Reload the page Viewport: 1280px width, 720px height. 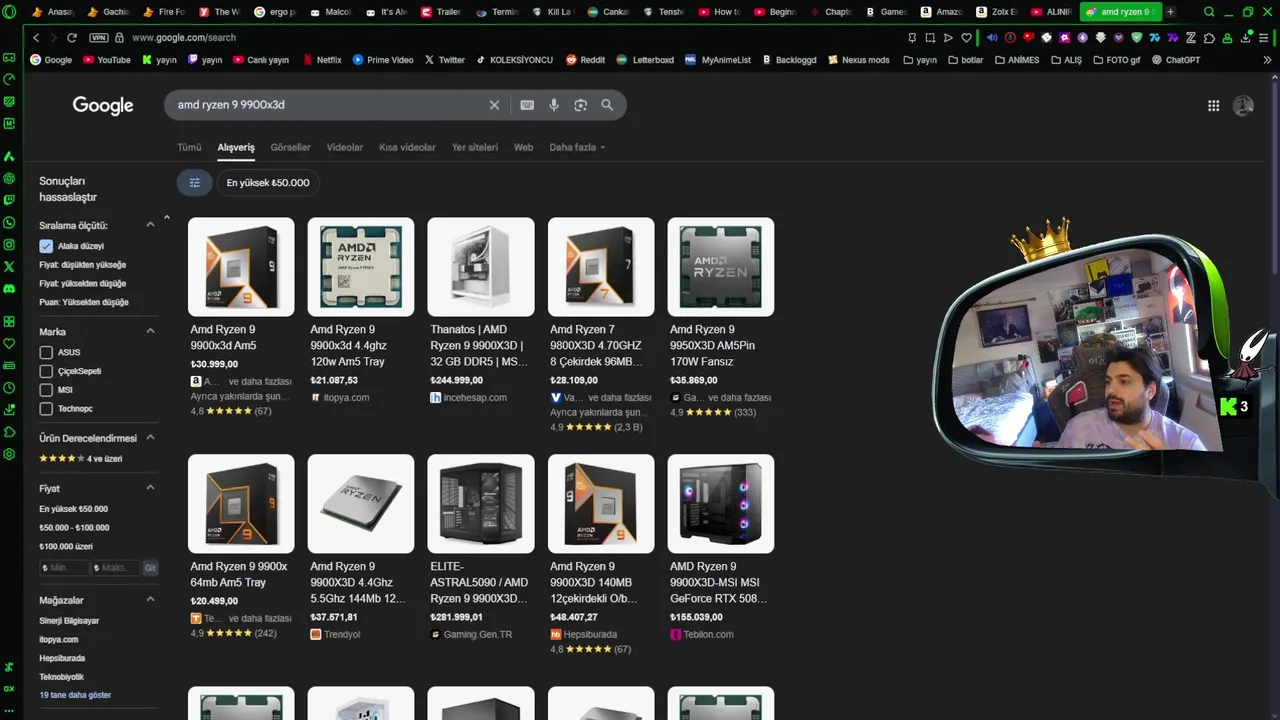pyautogui.click(x=72, y=37)
